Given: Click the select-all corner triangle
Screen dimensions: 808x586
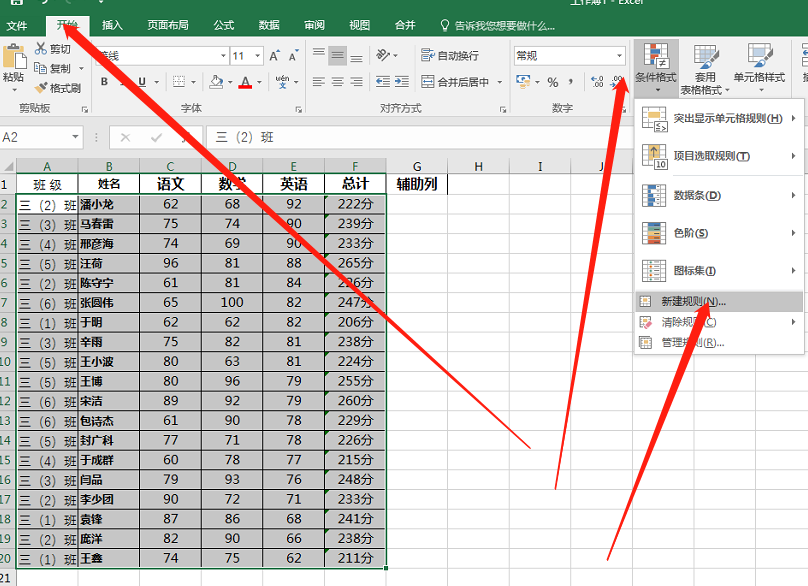Looking at the screenshot, I should point(9,166).
